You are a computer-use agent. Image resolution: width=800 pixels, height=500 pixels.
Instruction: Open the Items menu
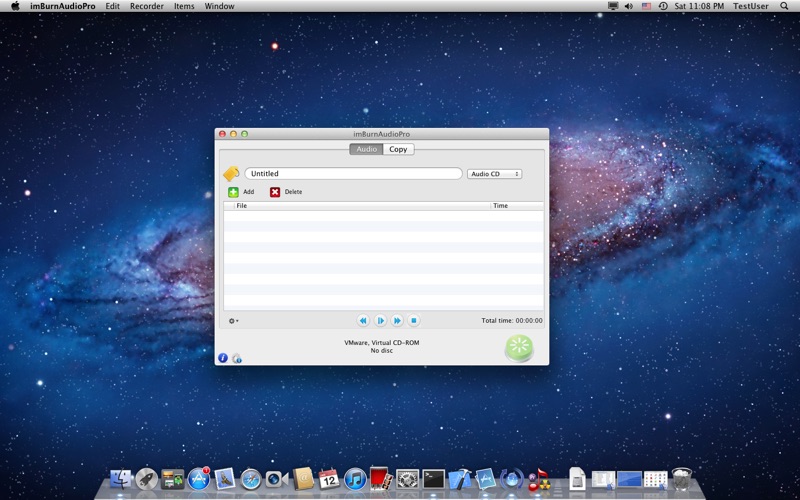[184, 6]
